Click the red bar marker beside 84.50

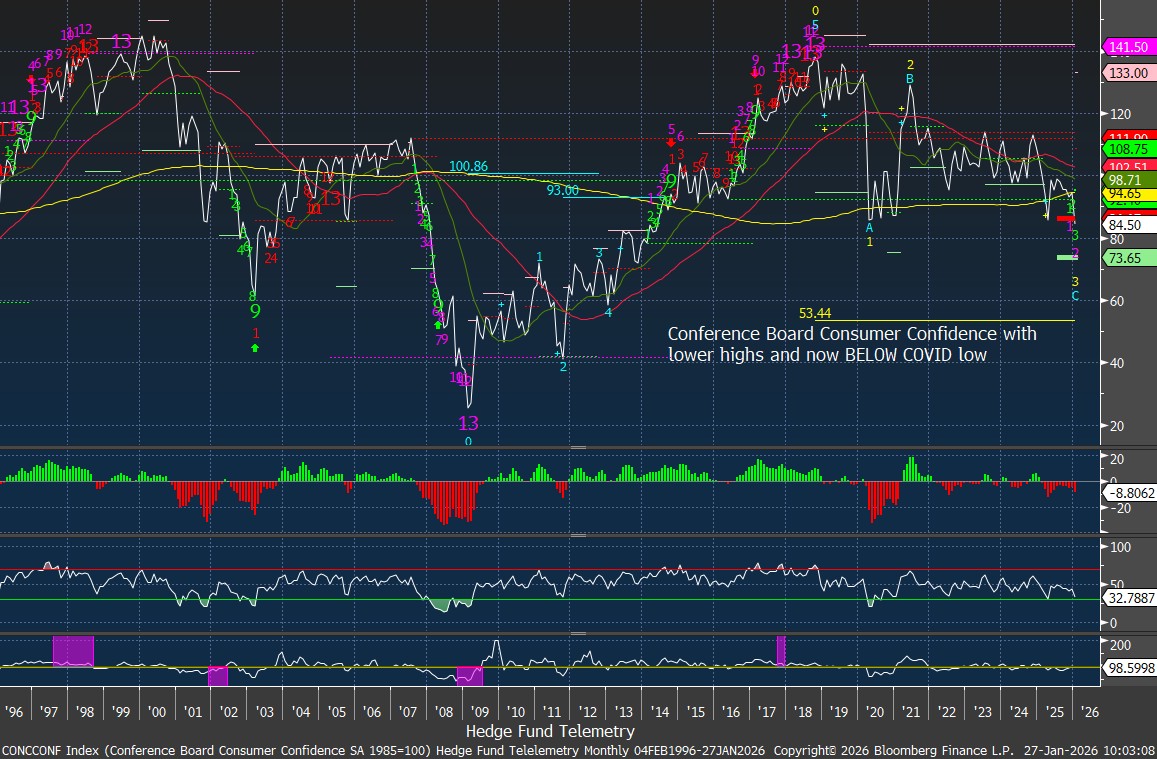coord(1066,218)
